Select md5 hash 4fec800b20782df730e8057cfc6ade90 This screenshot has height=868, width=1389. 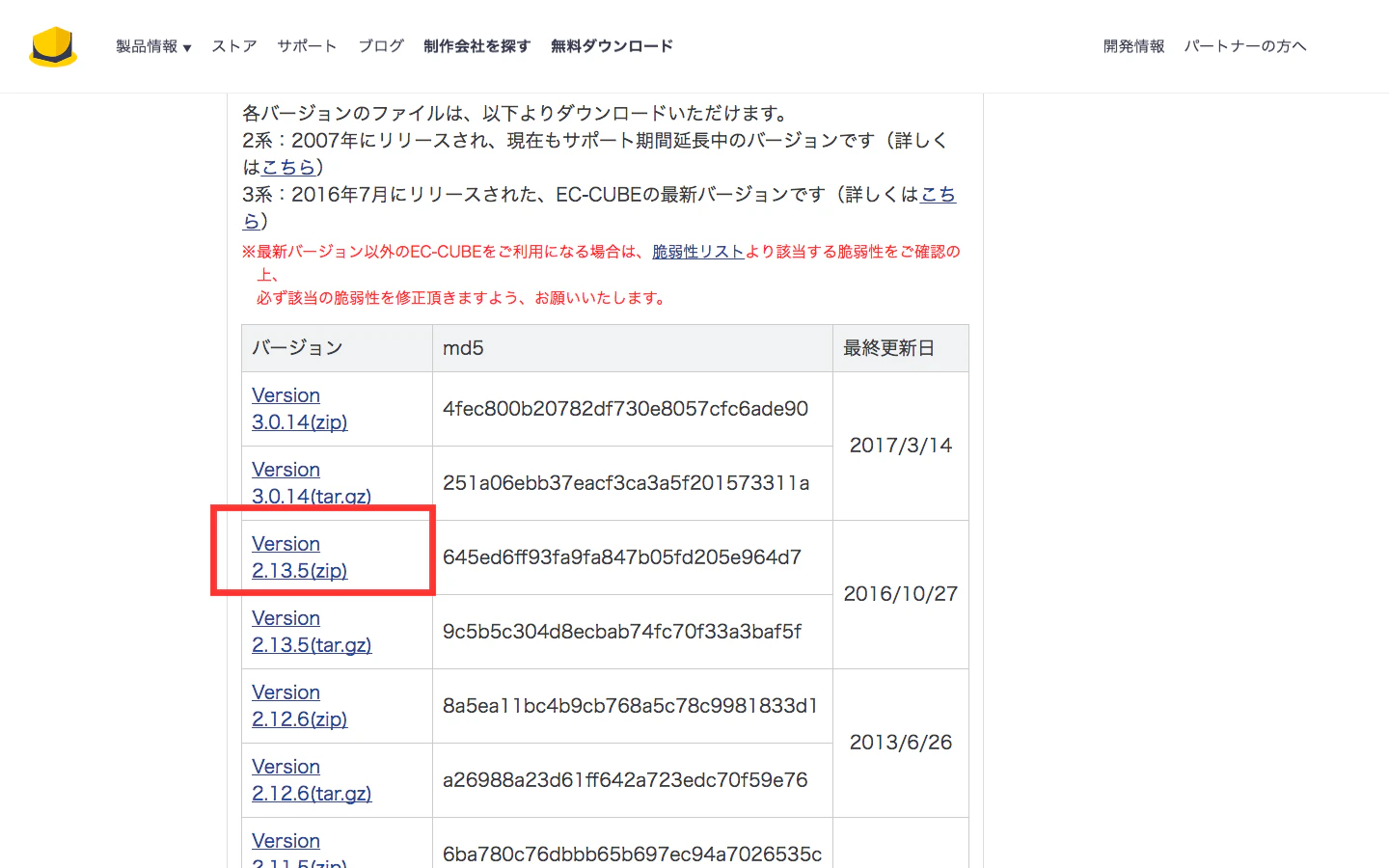pyautogui.click(x=625, y=409)
